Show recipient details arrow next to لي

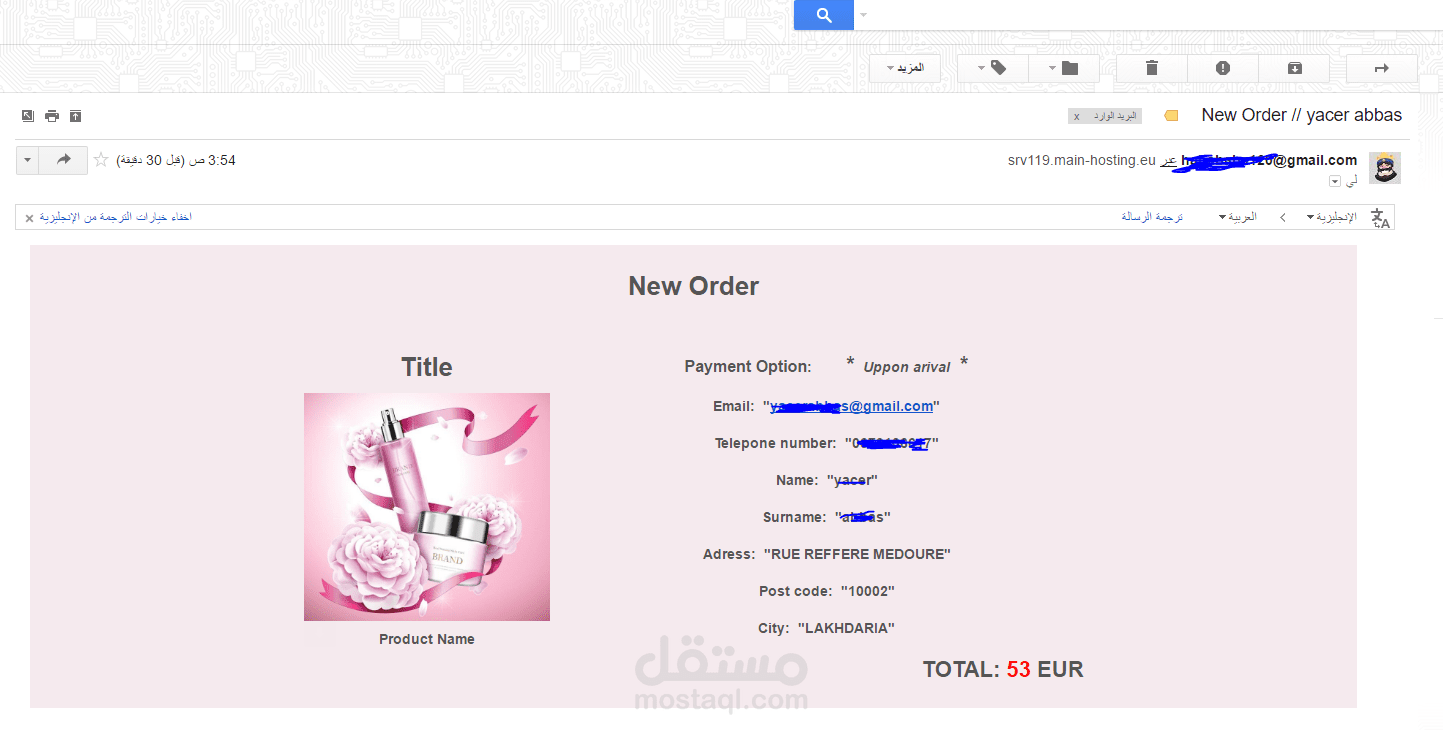click(1334, 181)
